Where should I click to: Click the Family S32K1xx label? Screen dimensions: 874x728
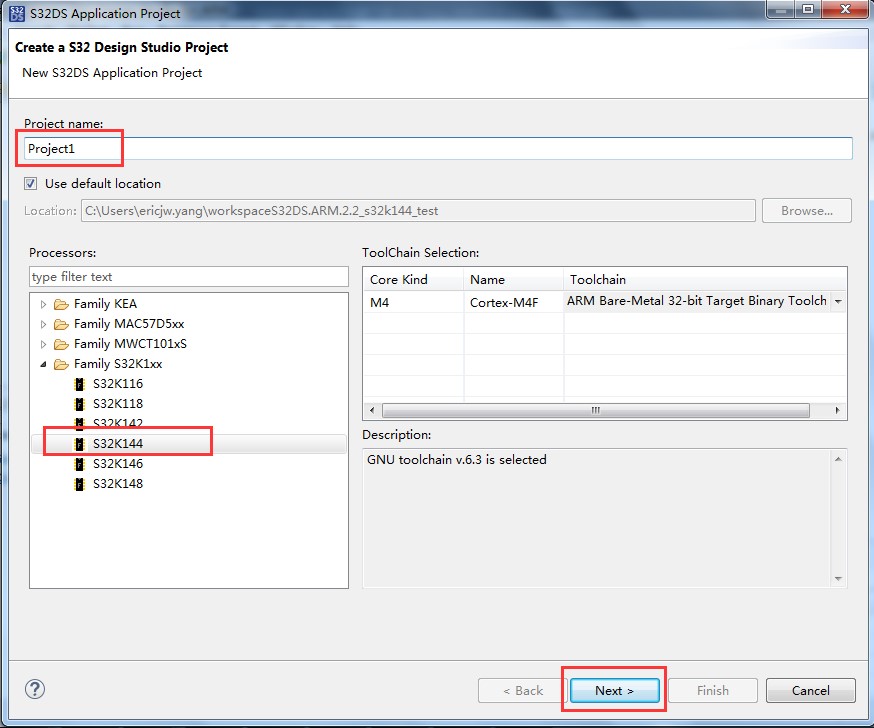click(118, 364)
